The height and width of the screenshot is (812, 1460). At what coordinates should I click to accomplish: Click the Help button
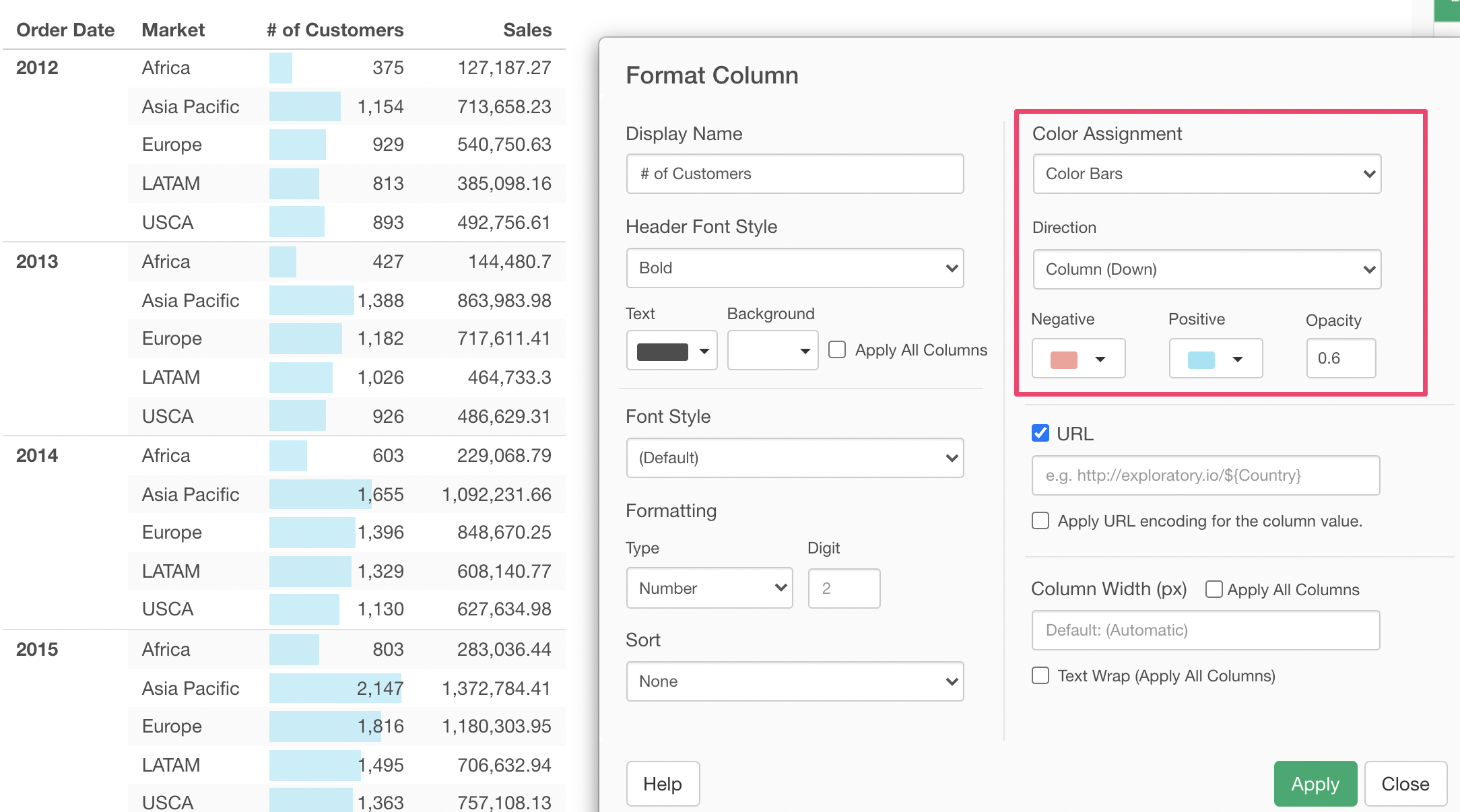click(663, 784)
